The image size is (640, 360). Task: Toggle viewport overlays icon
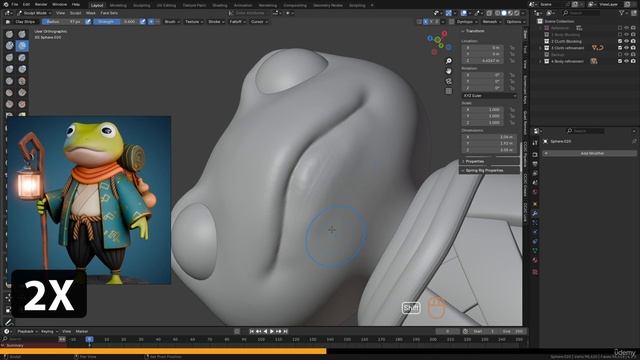tap(464, 13)
